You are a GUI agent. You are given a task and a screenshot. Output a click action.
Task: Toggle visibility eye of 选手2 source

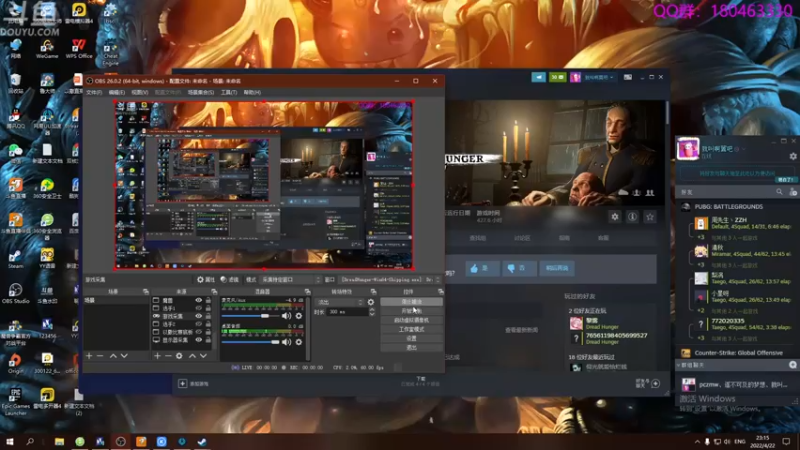pyautogui.click(x=198, y=324)
